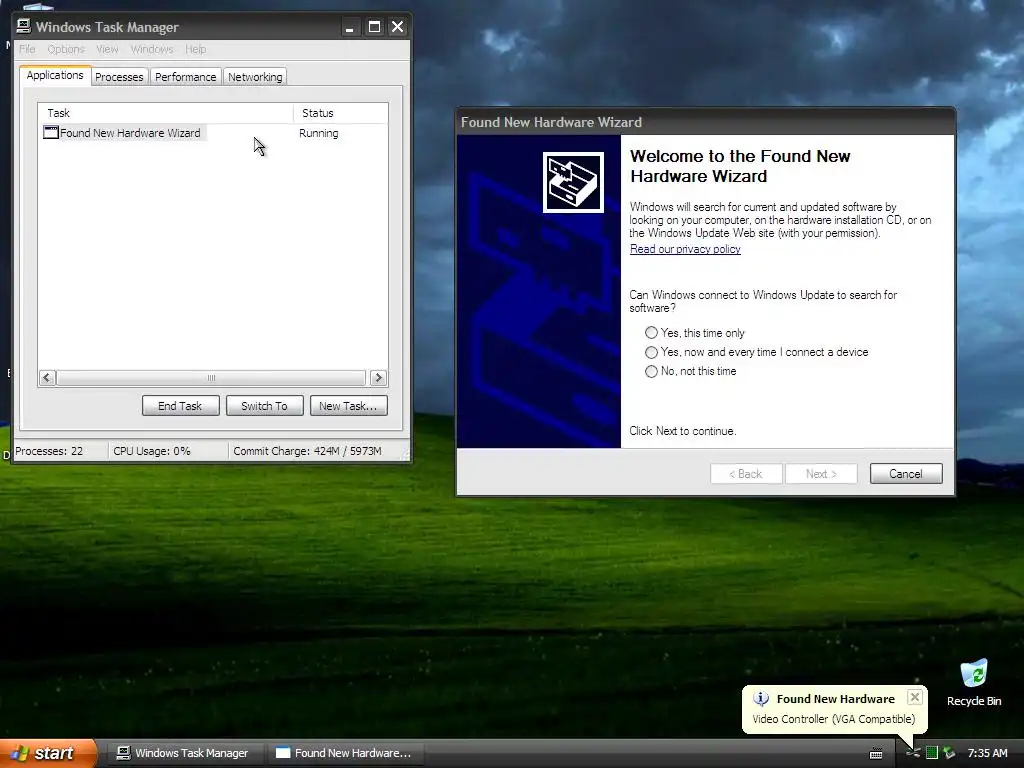
Task: Click the 'Video Controller (VGA Compatible)' balloon text
Action: click(833, 719)
